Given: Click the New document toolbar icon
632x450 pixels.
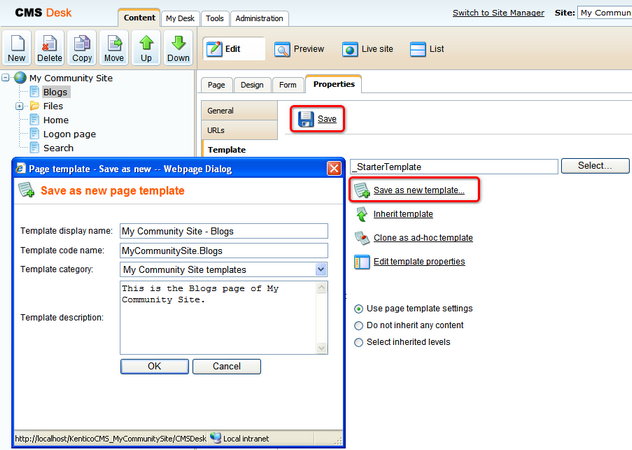Looking at the screenshot, I should coord(17,47).
